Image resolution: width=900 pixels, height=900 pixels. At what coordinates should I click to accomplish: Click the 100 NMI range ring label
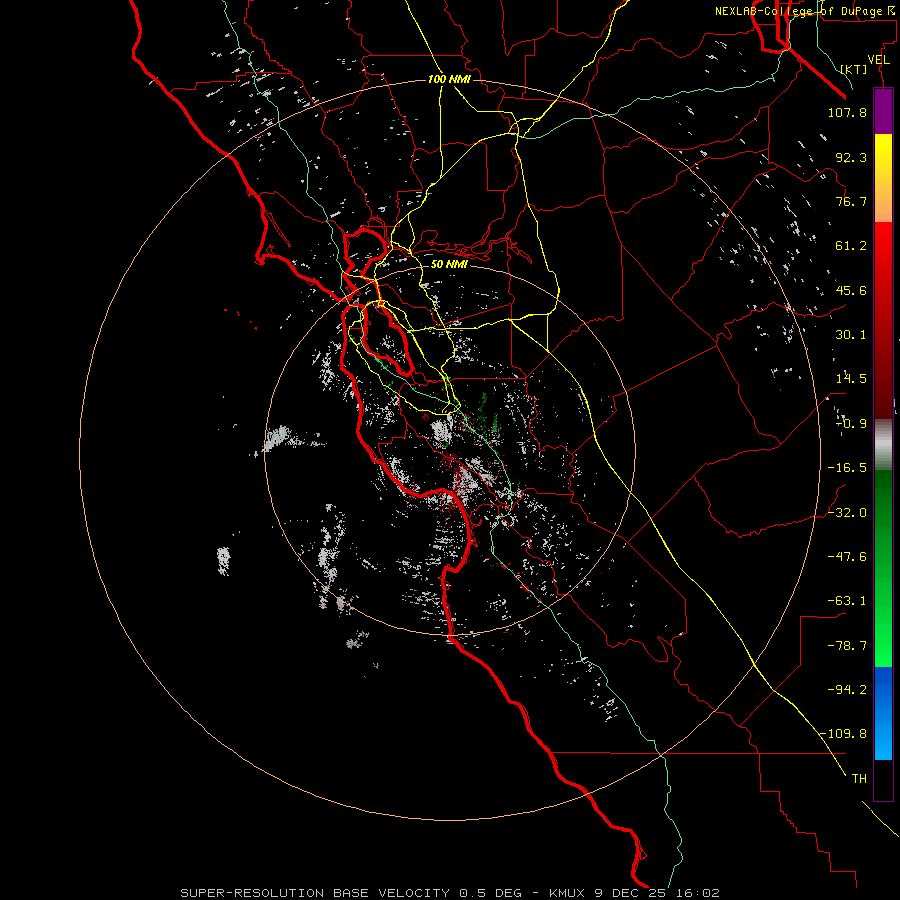pyautogui.click(x=449, y=79)
